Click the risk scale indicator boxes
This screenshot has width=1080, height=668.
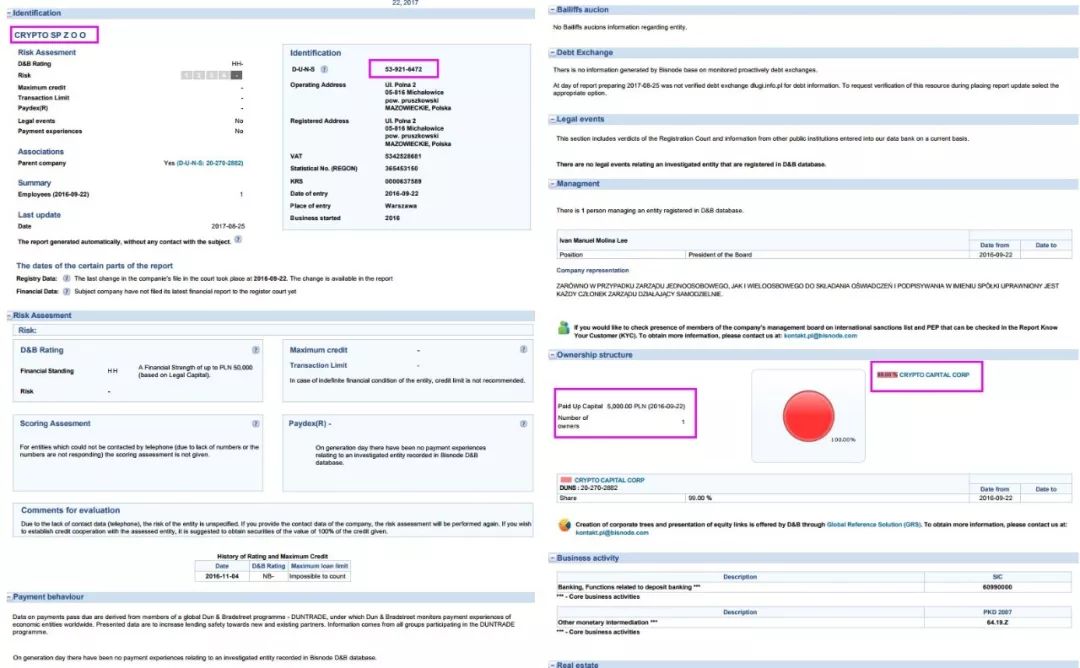[x=211, y=75]
